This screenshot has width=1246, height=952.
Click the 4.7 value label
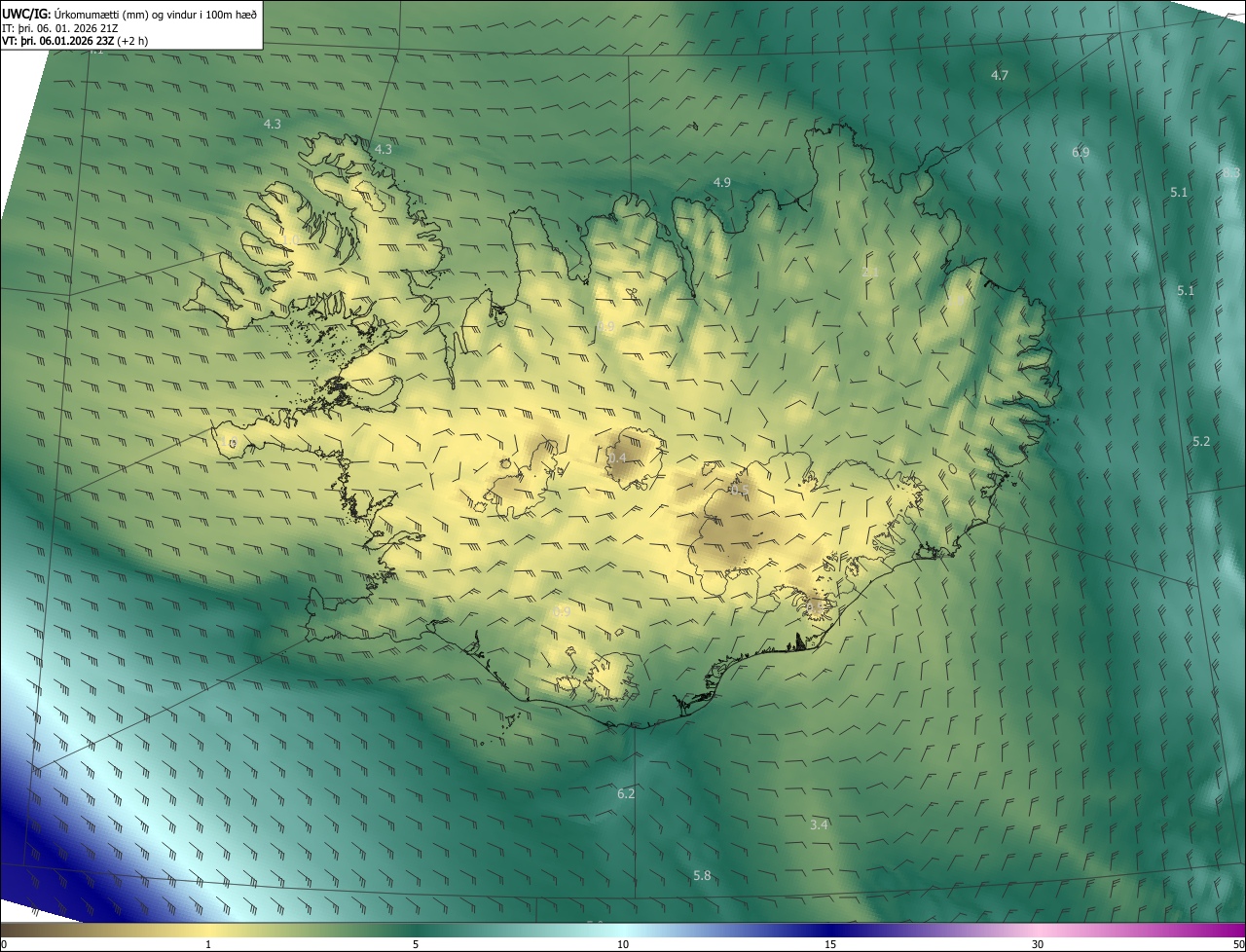pos(999,76)
